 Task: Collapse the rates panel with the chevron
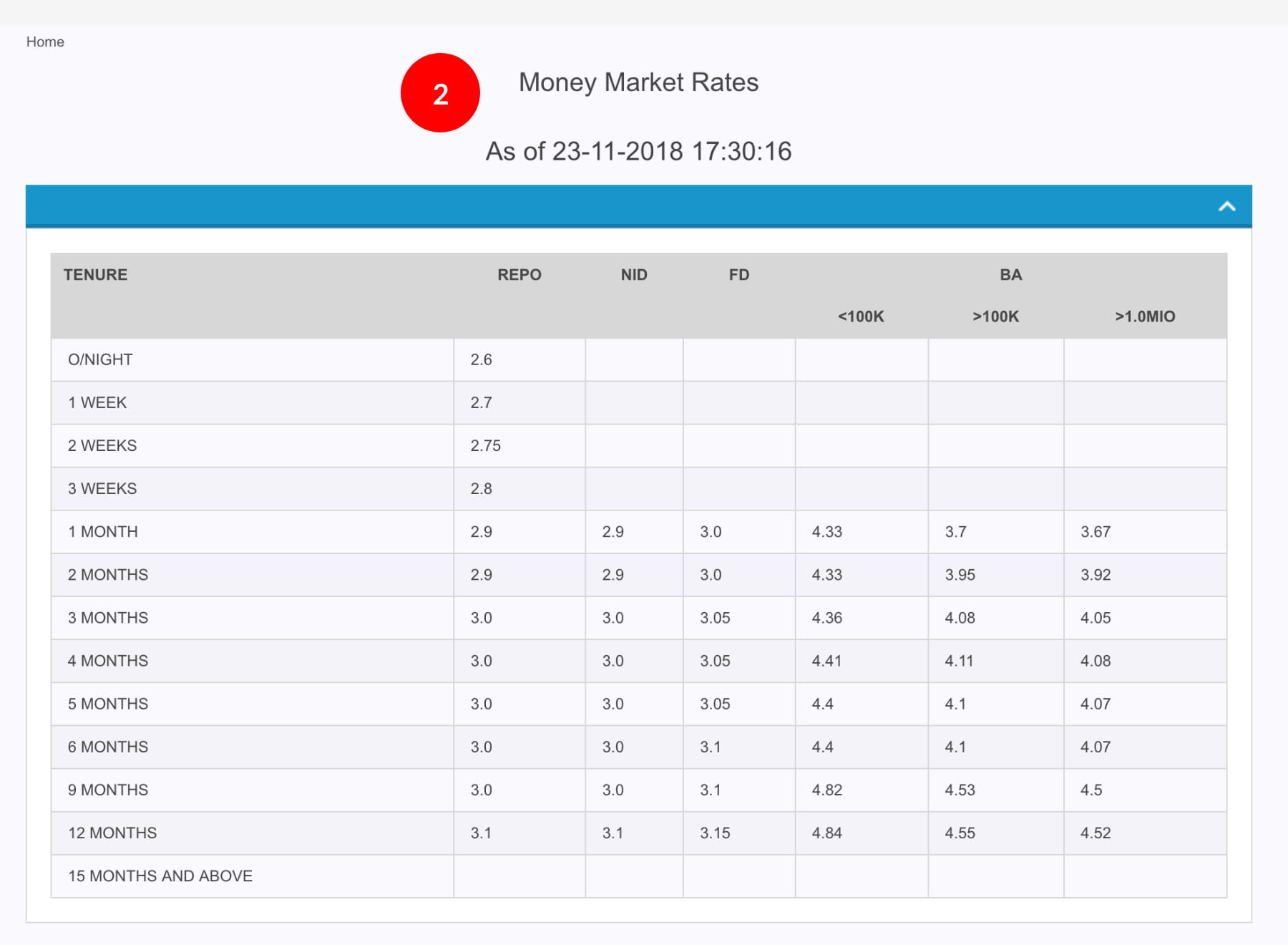[1226, 207]
